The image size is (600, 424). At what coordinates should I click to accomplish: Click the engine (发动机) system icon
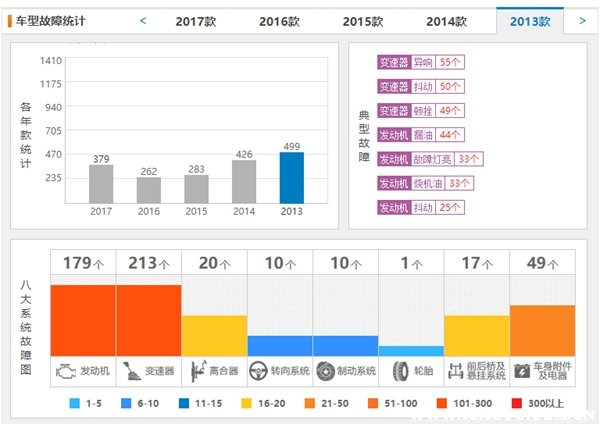(68, 371)
